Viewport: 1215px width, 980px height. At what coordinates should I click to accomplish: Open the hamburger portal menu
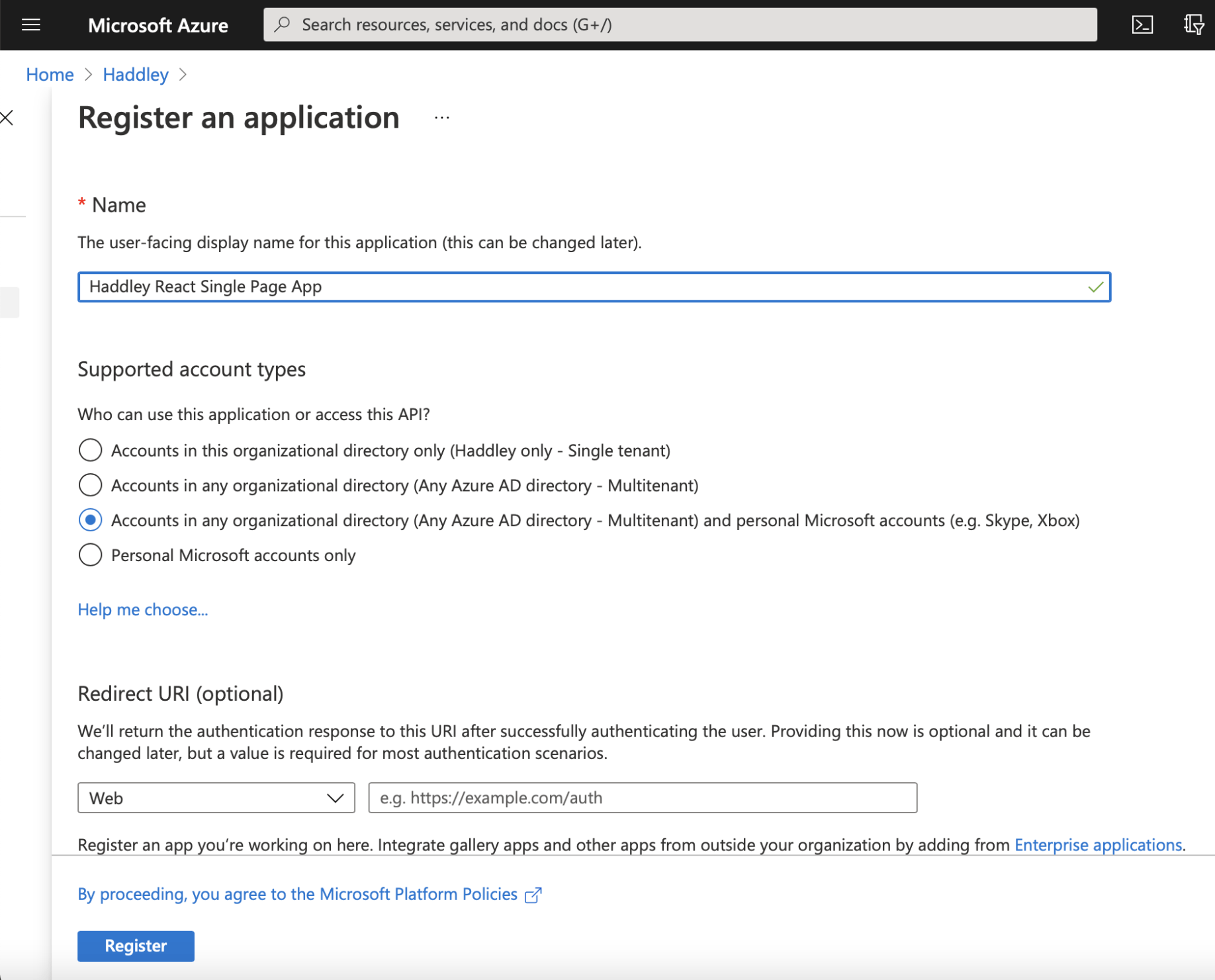(31, 25)
